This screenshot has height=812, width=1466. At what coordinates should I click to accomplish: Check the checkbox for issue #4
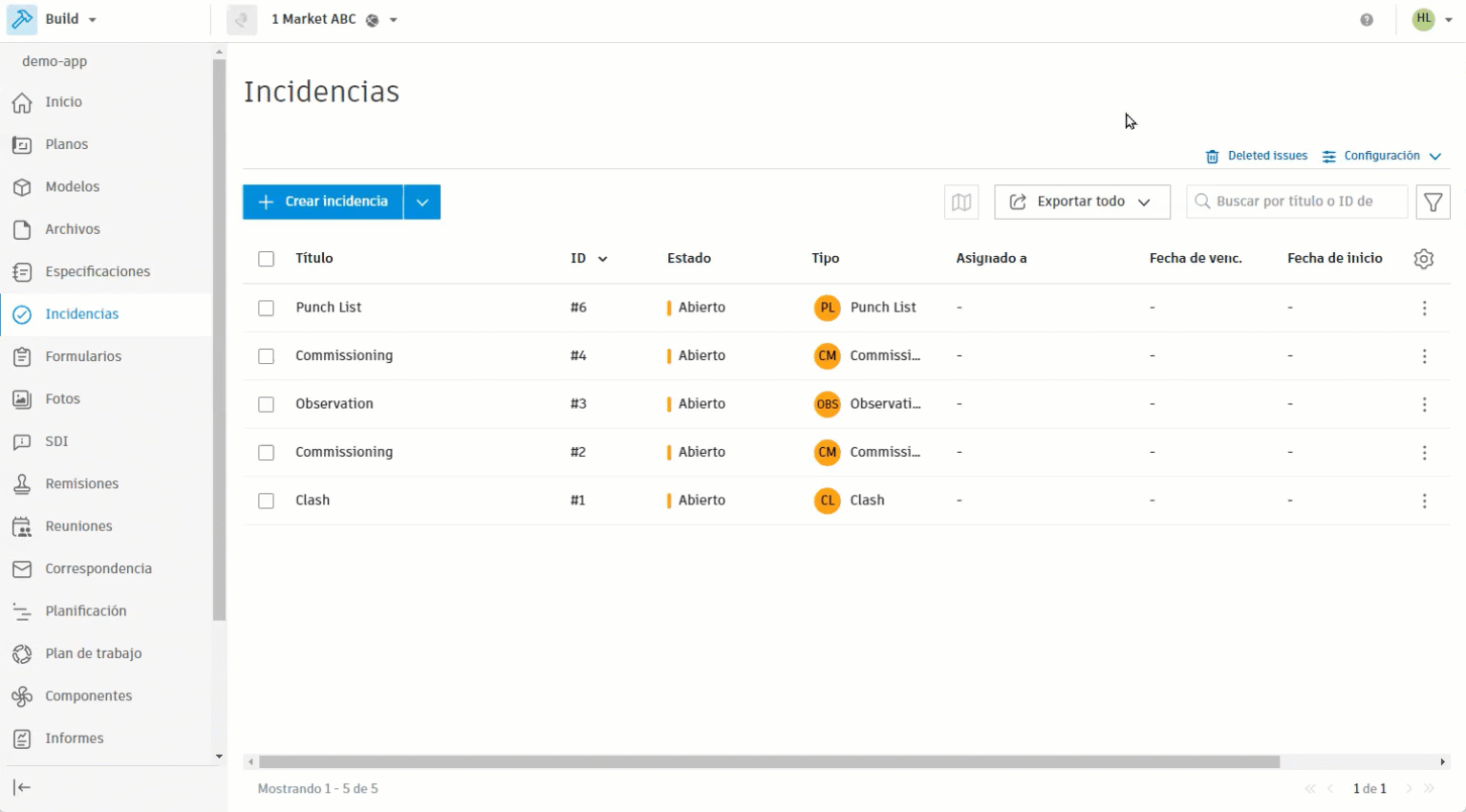(x=266, y=356)
